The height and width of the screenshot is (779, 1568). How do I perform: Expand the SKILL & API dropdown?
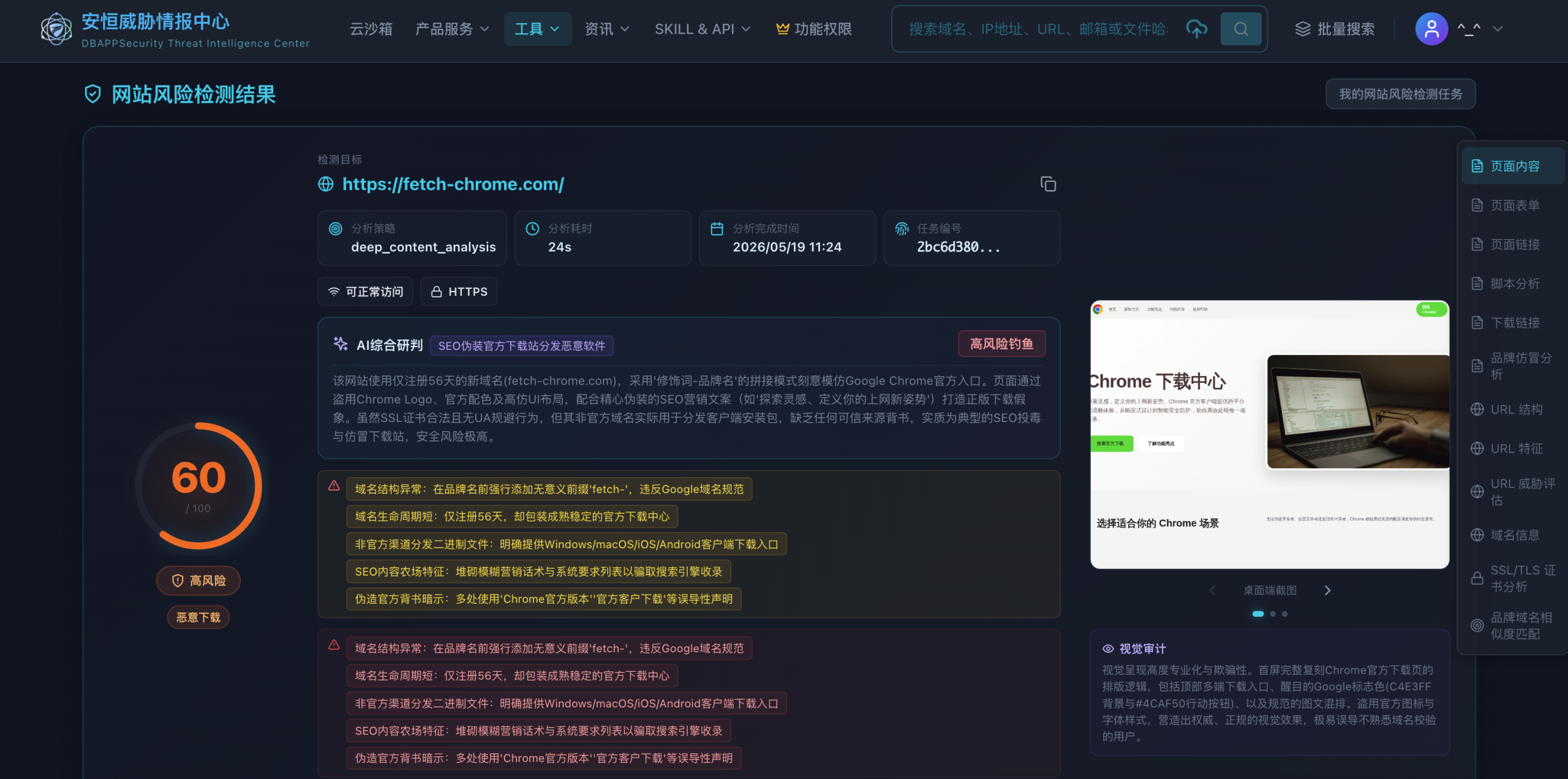pyautogui.click(x=703, y=29)
